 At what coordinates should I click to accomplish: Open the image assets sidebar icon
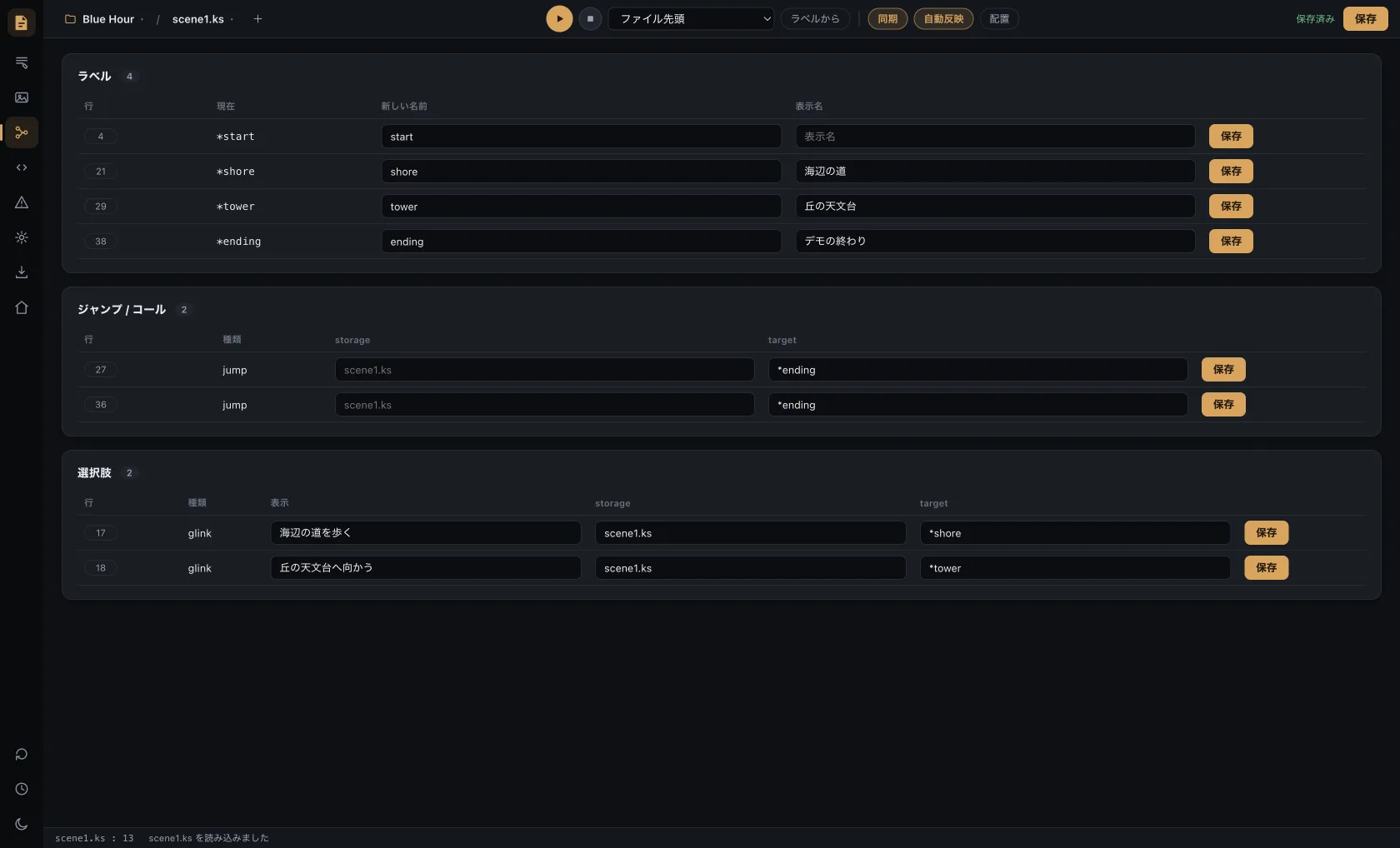tap(22, 97)
